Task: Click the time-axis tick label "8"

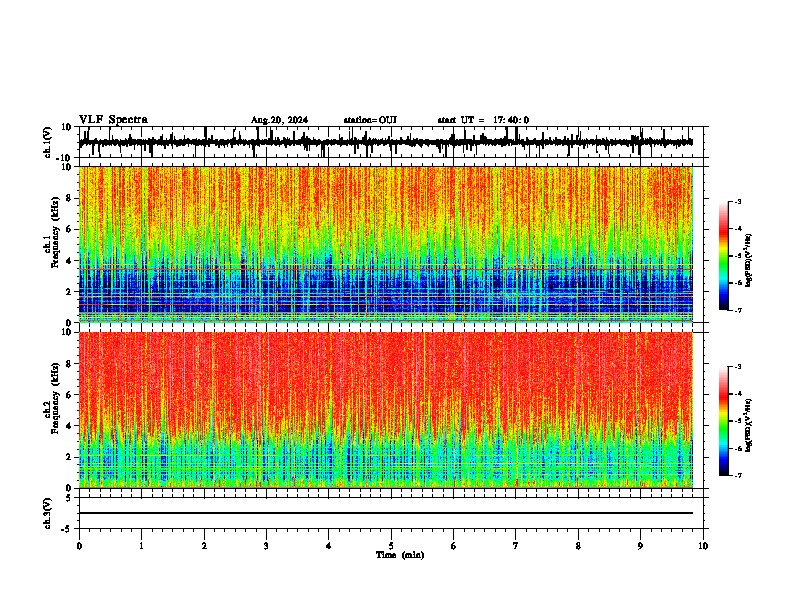Action: click(x=578, y=546)
